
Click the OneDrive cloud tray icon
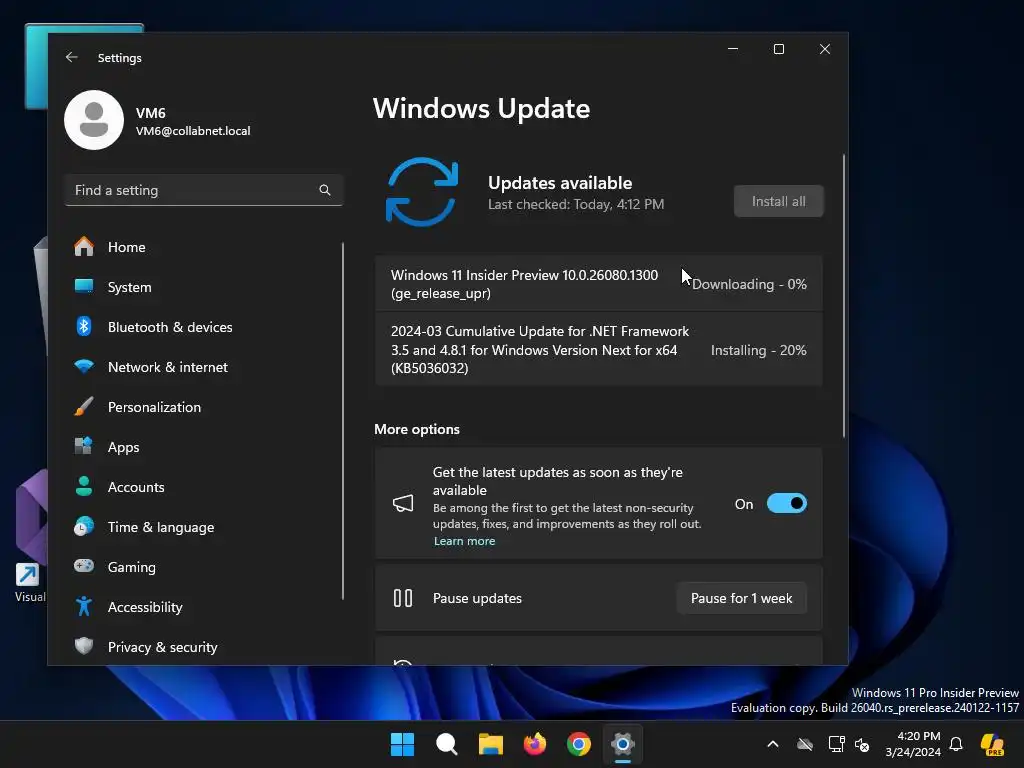pyautogui.click(x=805, y=744)
